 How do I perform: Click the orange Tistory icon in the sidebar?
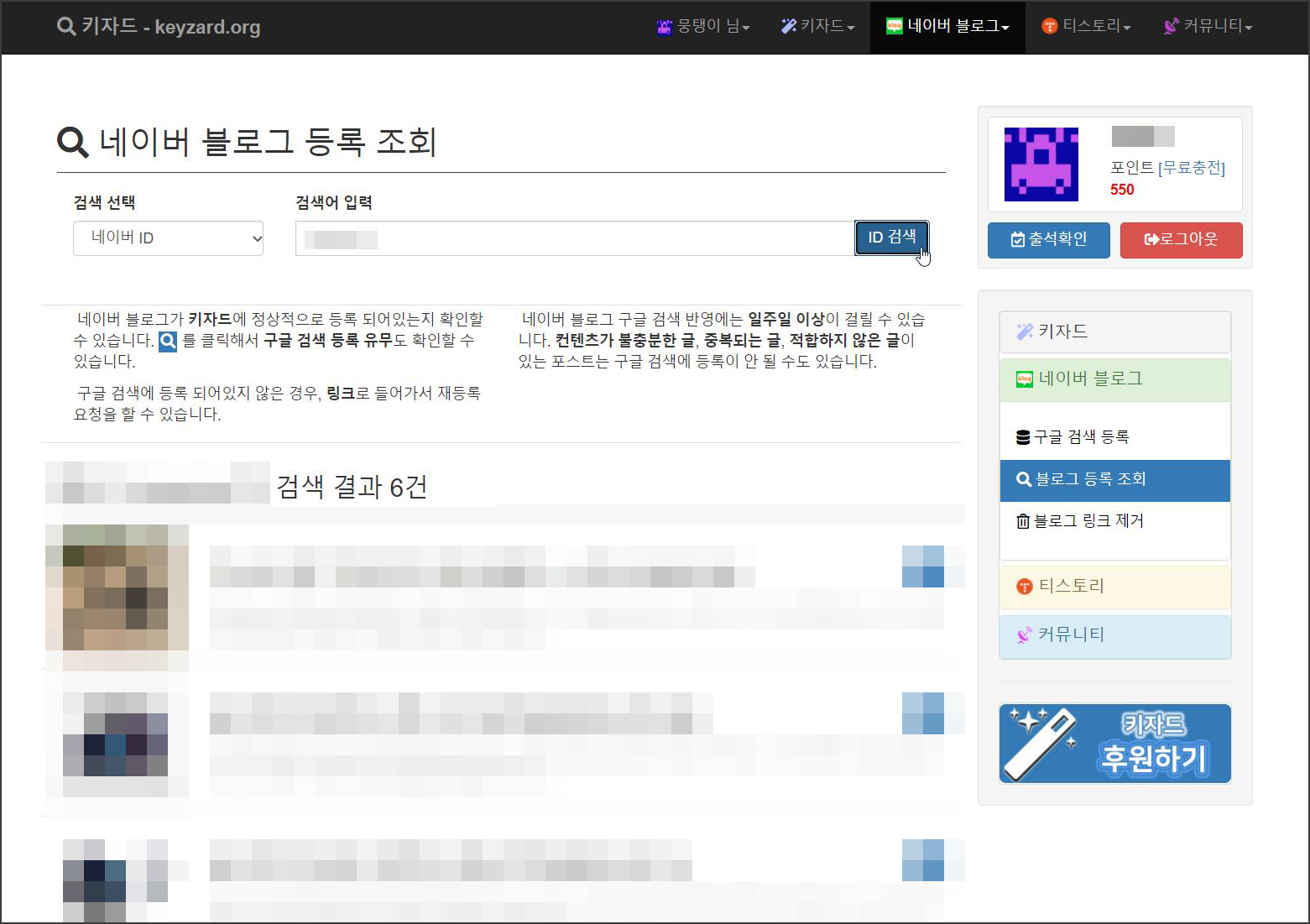(1025, 587)
